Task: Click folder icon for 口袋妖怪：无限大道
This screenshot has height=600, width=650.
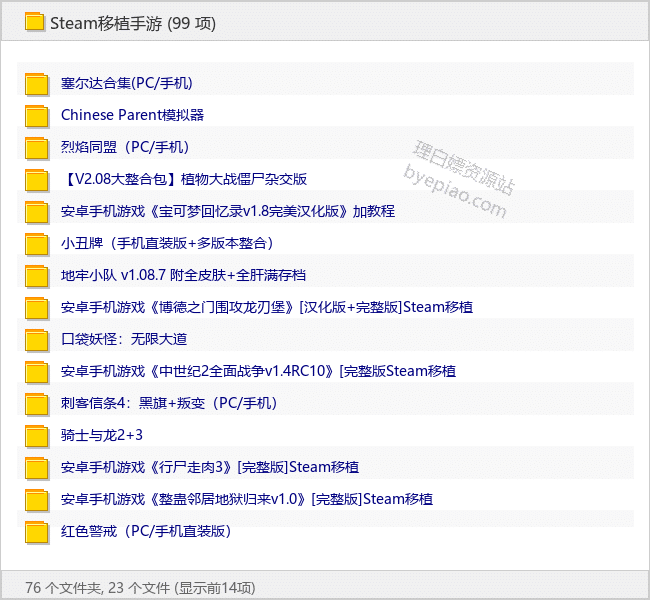Action: (x=37, y=340)
